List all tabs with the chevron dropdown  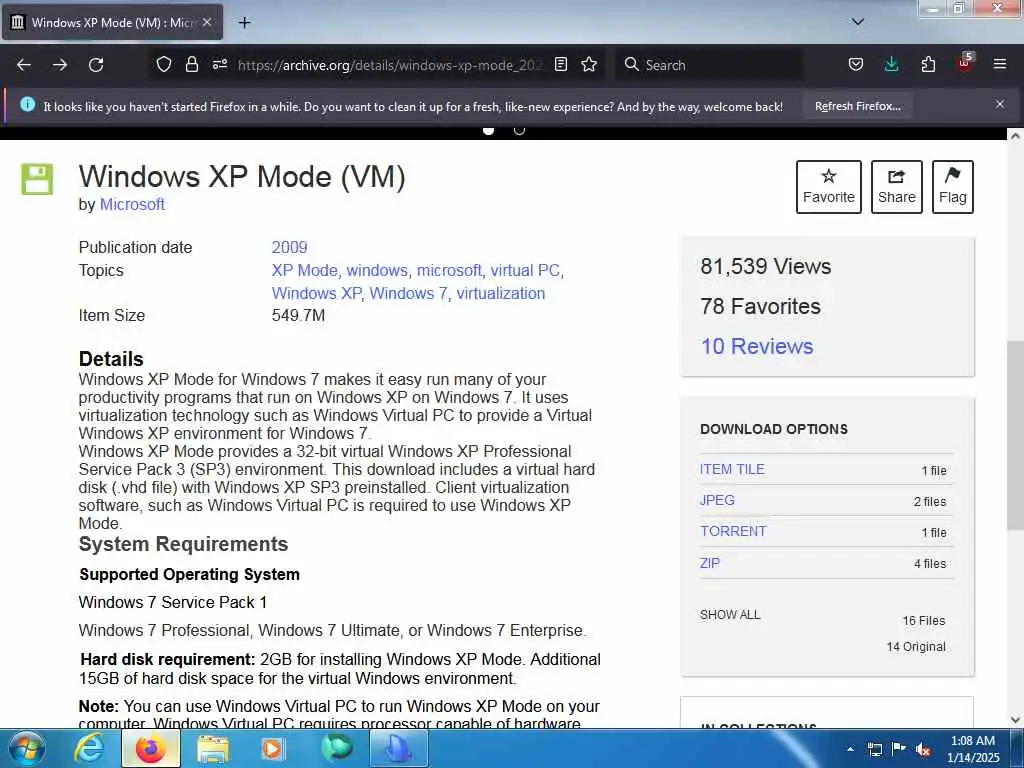[x=858, y=22]
